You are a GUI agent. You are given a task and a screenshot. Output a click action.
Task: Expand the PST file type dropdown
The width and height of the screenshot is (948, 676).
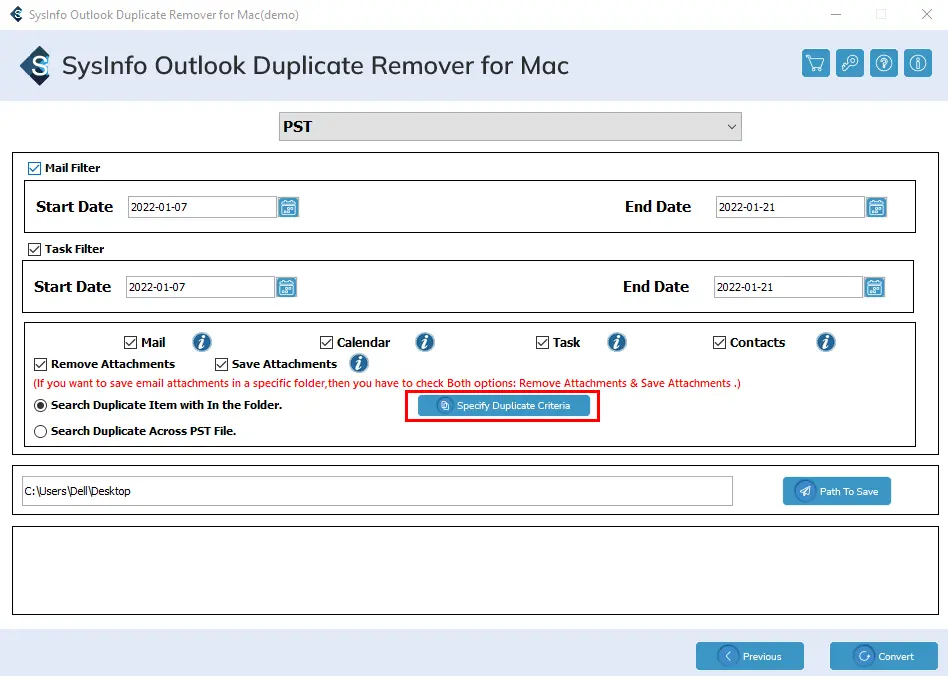510,127
